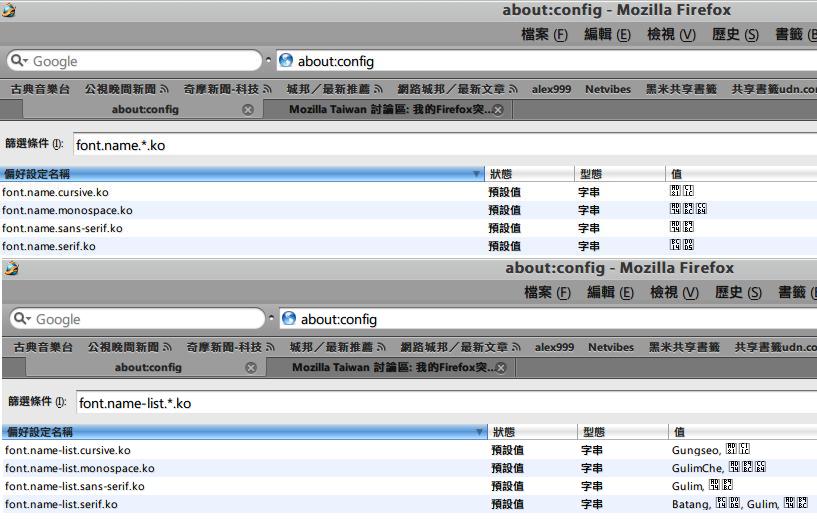Switch to Mozilla Taiwan 討論區 tab in lower window
This screenshot has height=519, width=817.
coord(391,367)
